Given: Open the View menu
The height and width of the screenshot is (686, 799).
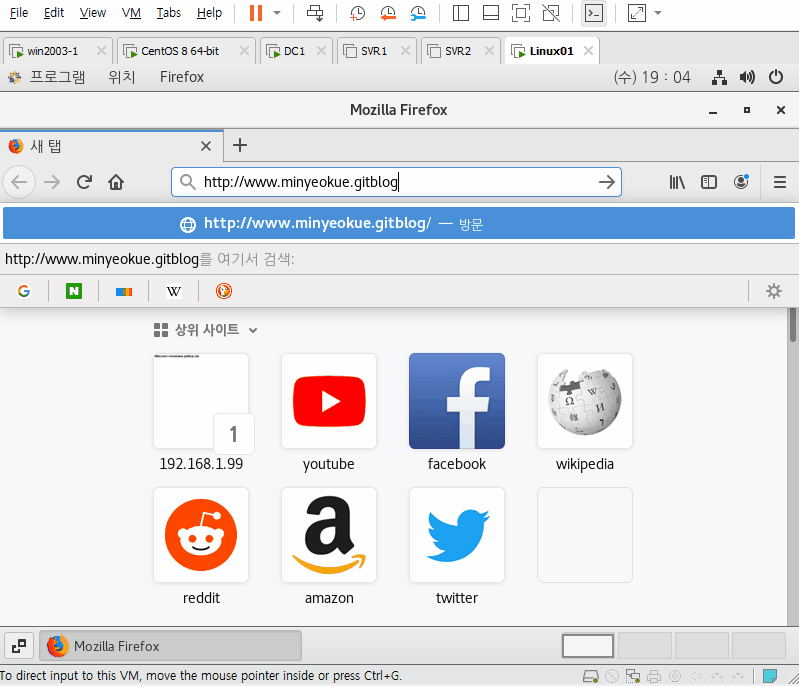Looking at the screenshot, I should point(92,13).
